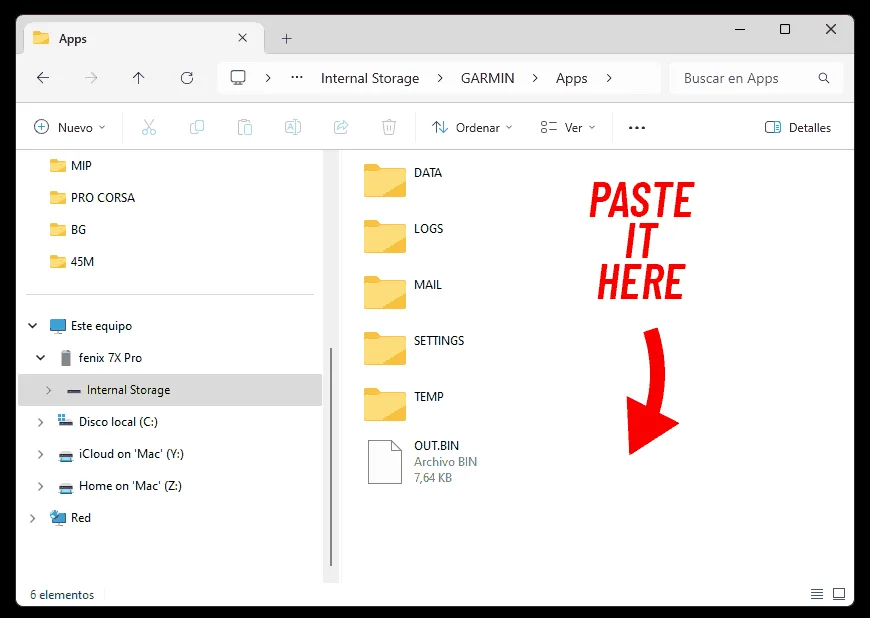Add a new tab with plus
Image resolution: width=870 pixels, height=618 pixels.
coord(286,38)
